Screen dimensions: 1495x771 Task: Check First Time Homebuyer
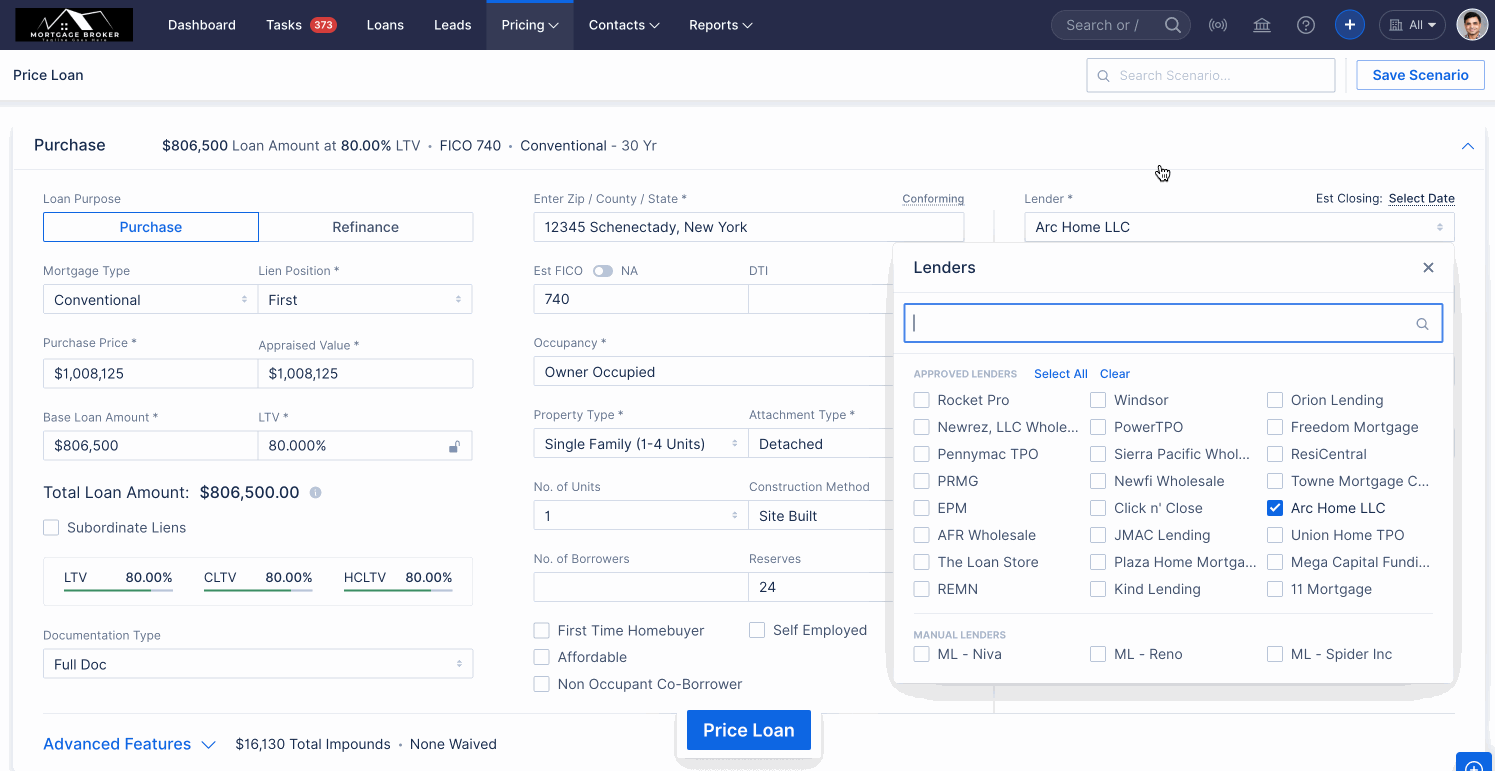click(x=542, y=630)
